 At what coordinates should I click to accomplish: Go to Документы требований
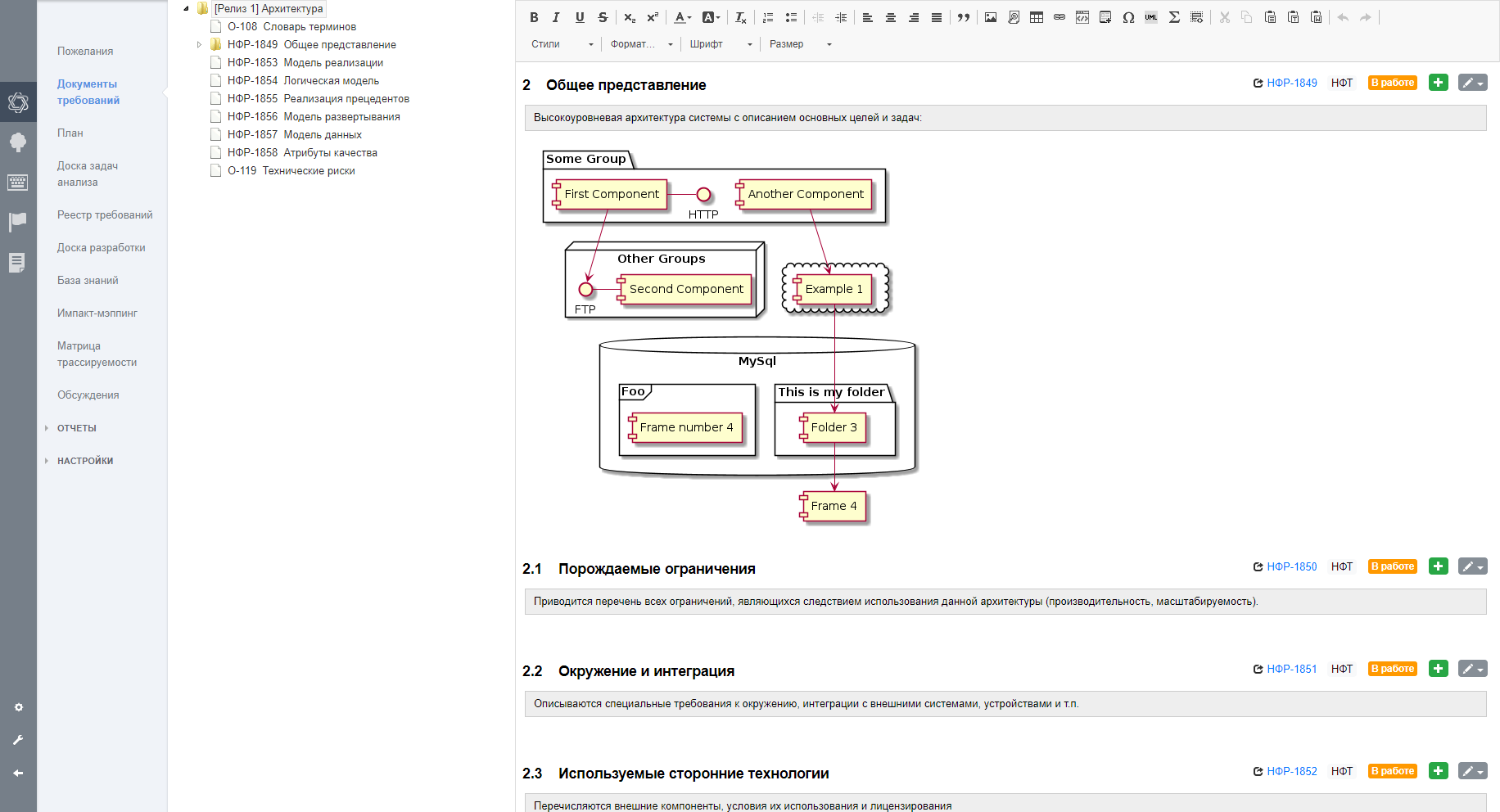pos(88,92)
